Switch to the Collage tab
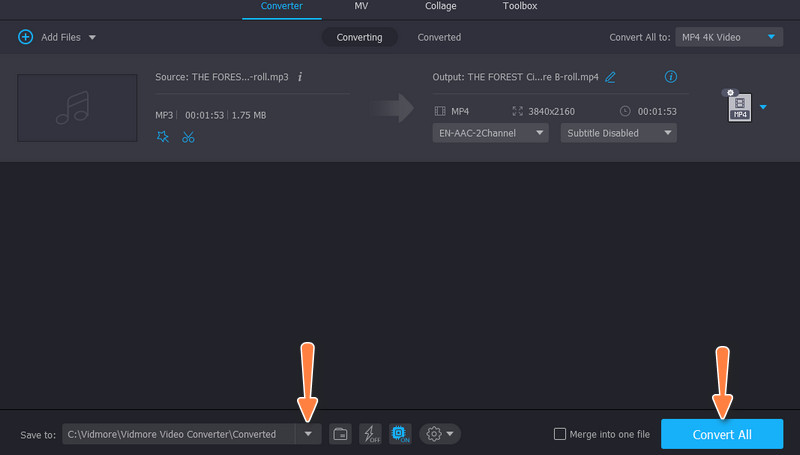 point(440,7)
